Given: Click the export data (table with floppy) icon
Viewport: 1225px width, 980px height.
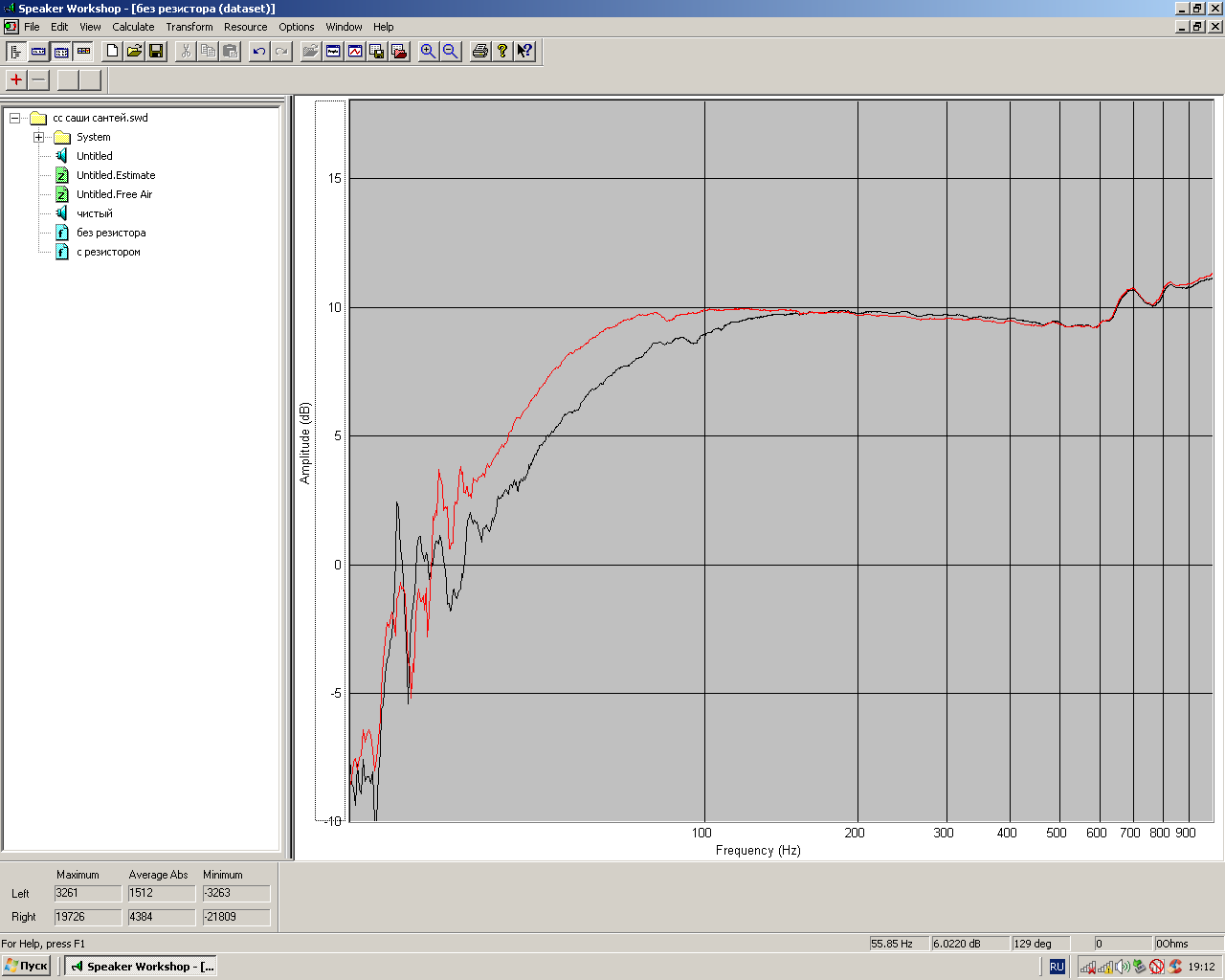Looking at the screenshot, I should pos(377,51).
